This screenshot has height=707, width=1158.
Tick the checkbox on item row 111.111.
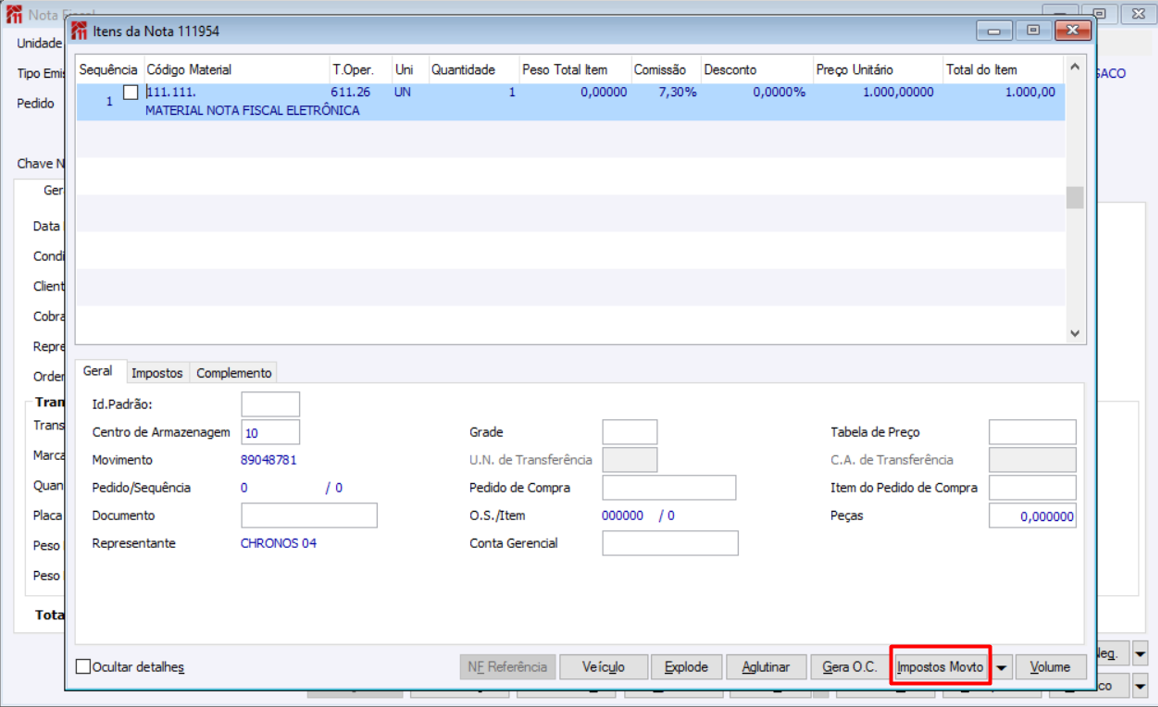point(131,92)
